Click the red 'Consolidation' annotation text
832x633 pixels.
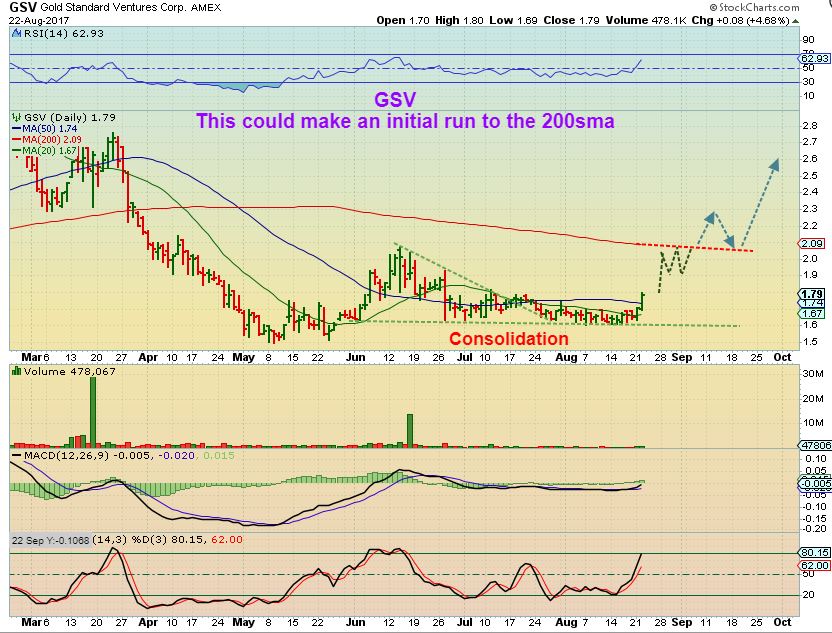pyautogui.click(x=509, y=339)
